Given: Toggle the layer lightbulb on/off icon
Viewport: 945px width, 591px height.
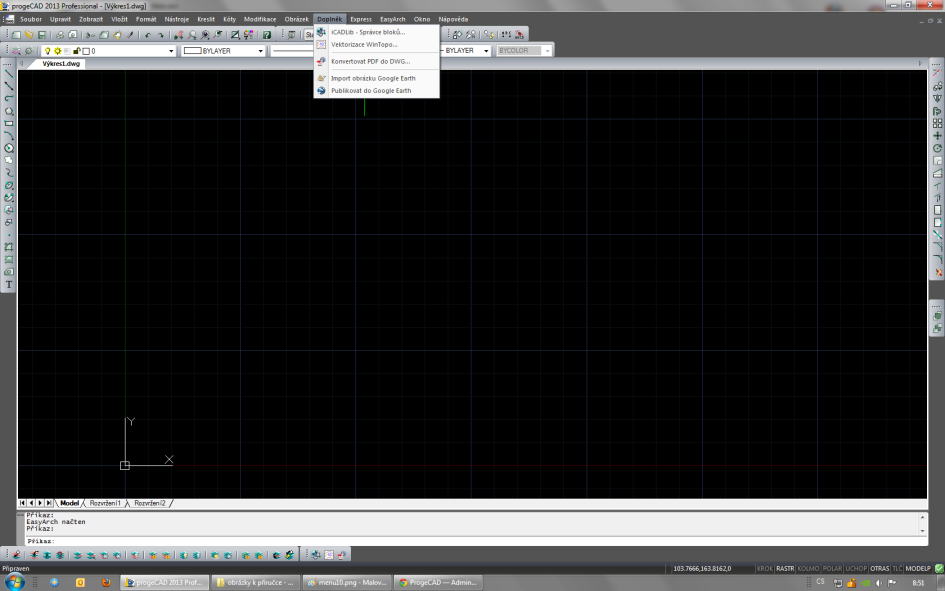Looking at the screenshot, I should pyautogui.click(x=48, y=51).
